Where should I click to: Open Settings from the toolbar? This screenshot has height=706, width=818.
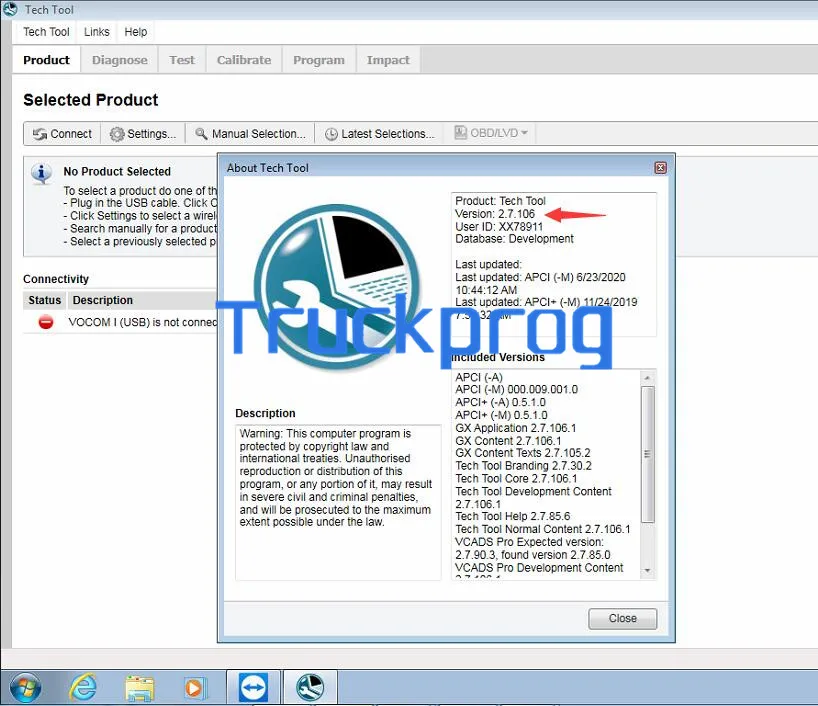[x=143, y=134]
